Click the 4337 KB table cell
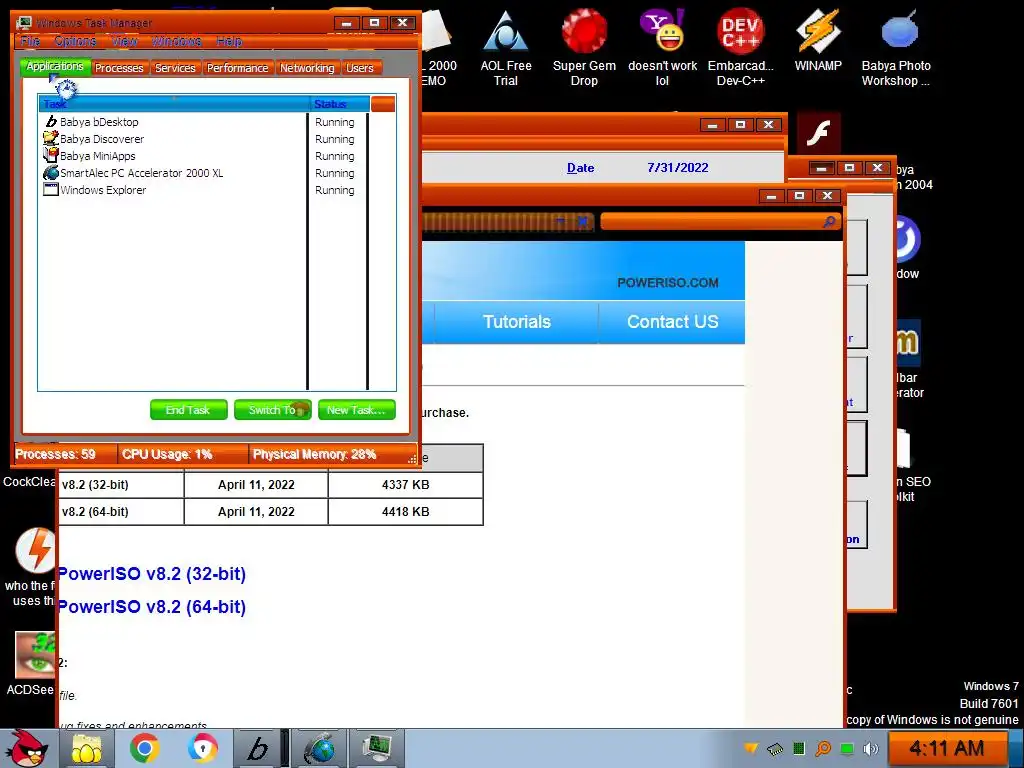This screenshot has height=768, width=1024. pyautogui.click(x=406, y=485)
